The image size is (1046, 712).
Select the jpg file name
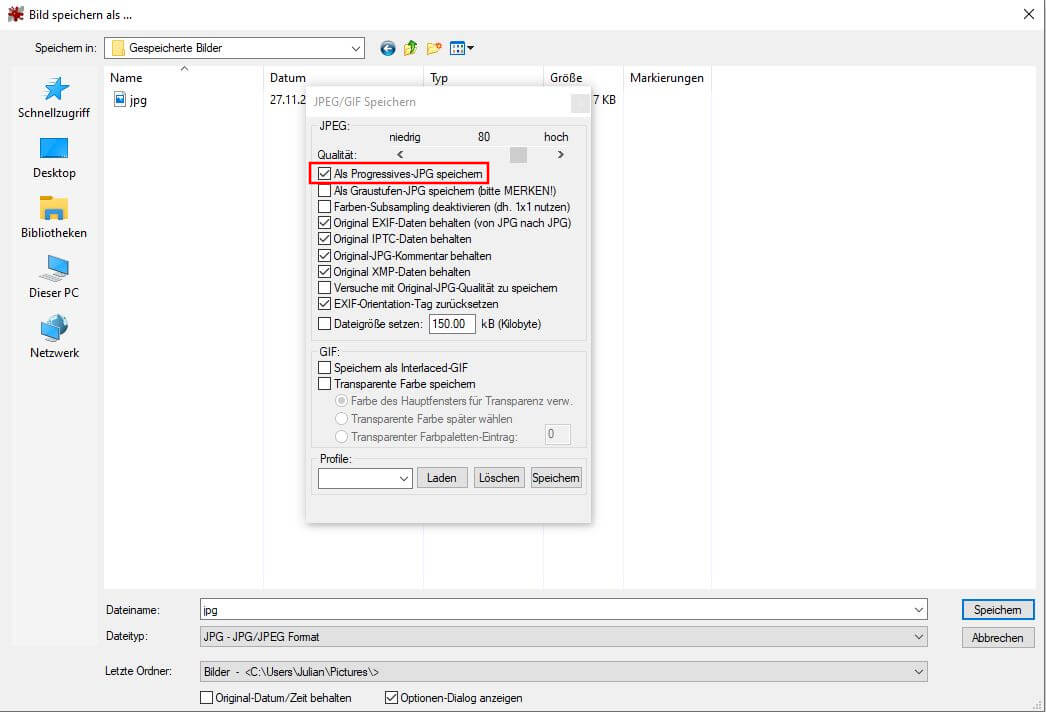tap(138, 100)
